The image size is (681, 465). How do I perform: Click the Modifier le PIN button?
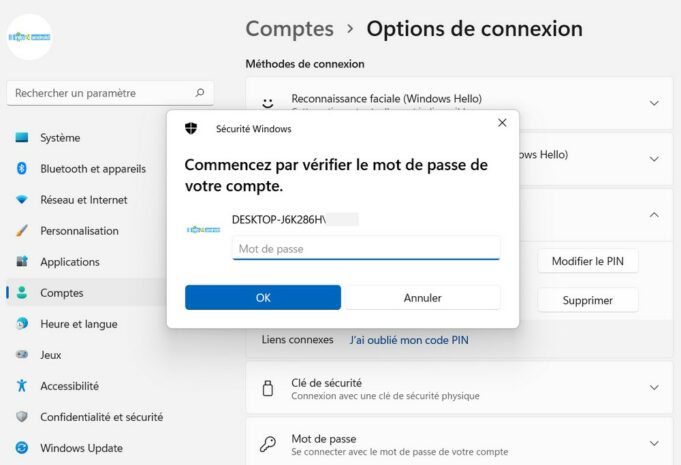click(588, 261)
